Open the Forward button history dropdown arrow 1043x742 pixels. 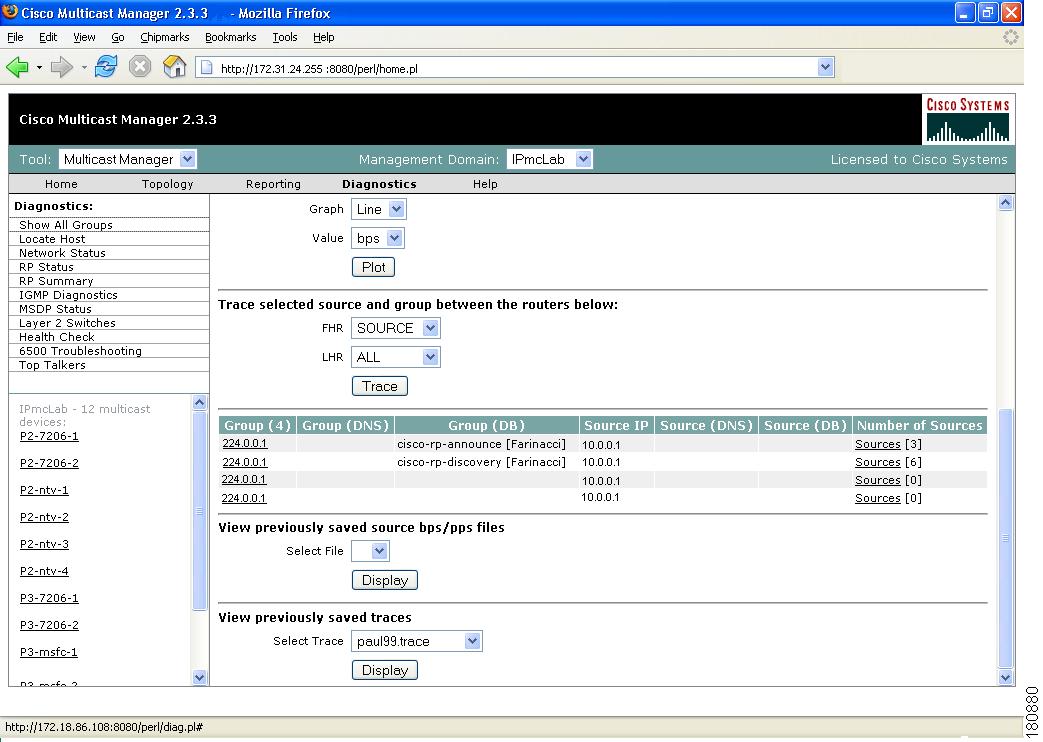[84, 67]
